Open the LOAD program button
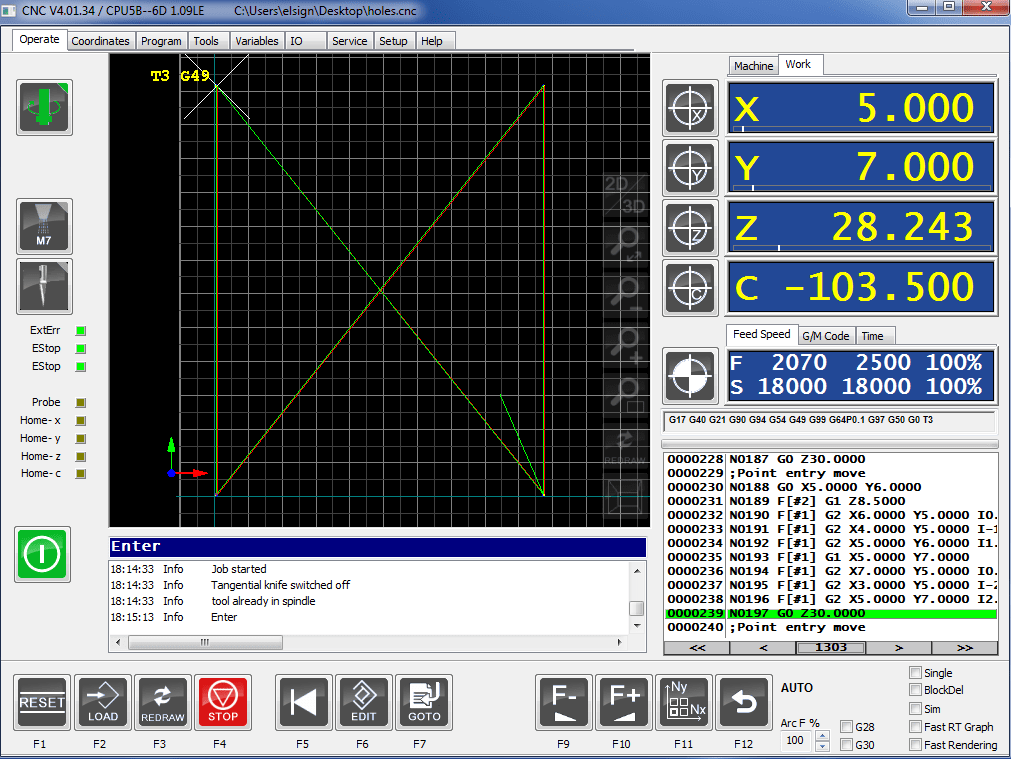Viewport: 1011px width, 759px height. pyautogui.click(x=103, y=702)
